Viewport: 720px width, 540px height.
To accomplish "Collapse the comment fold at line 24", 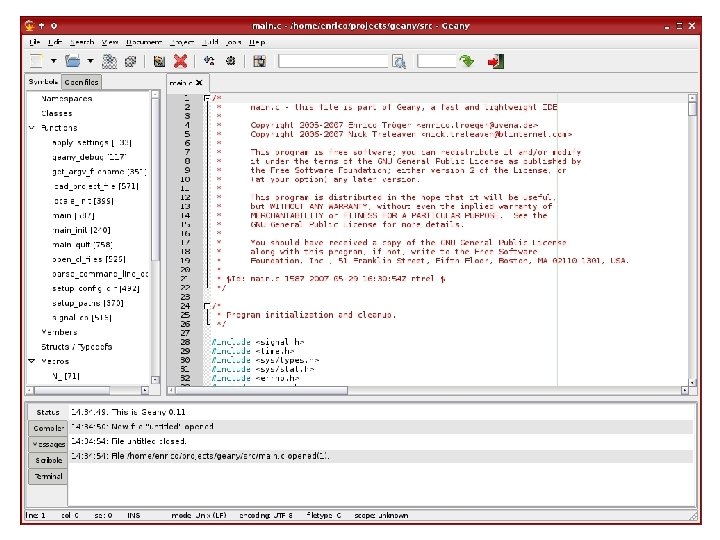I will 207,306.
